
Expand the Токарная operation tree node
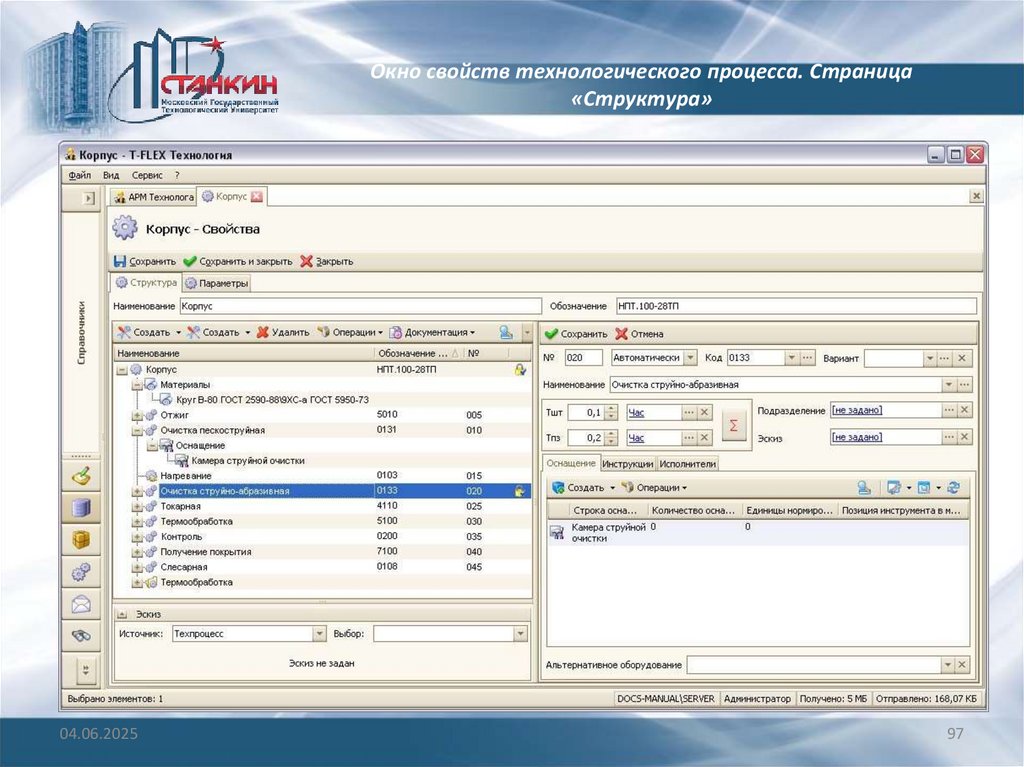137,506
